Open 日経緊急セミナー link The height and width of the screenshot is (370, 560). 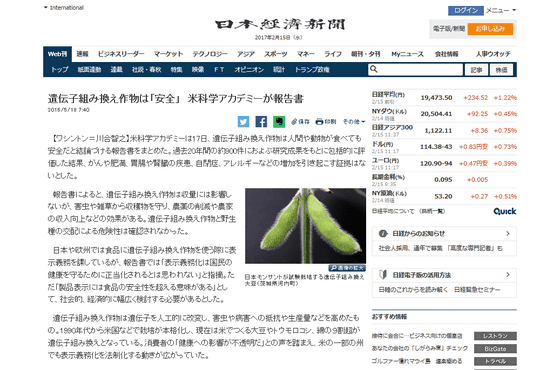[x=477, y=290]
